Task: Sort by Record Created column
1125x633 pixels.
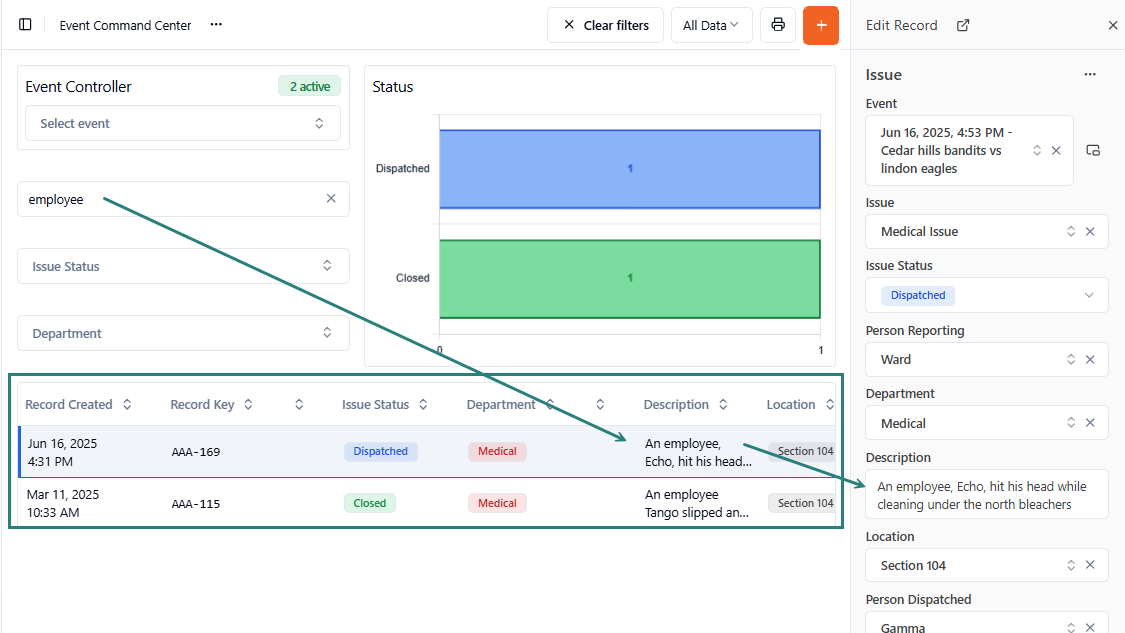Action: point(127,405)
